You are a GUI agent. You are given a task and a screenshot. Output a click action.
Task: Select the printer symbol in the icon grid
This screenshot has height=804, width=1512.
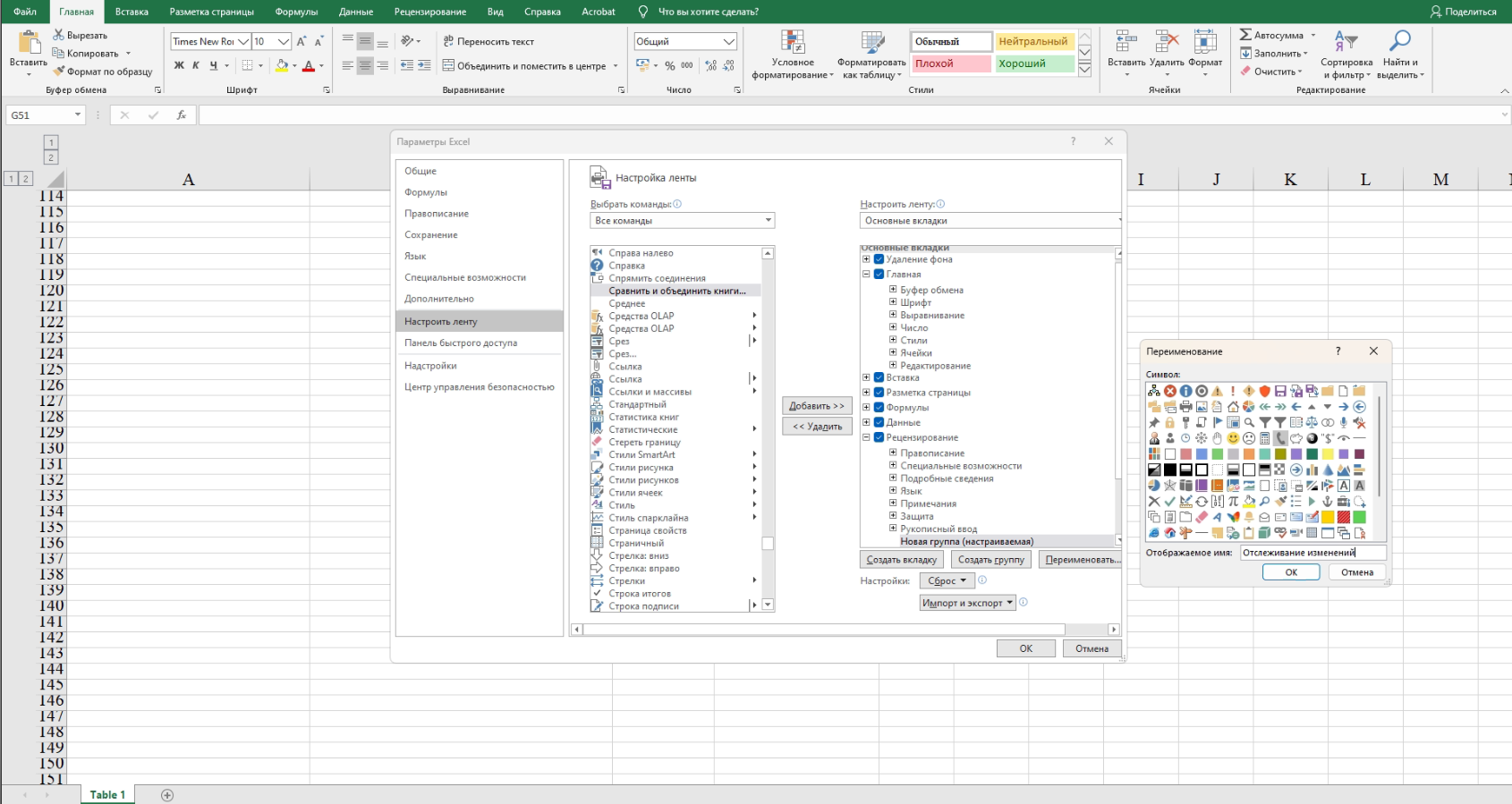tap(1185, 407)
